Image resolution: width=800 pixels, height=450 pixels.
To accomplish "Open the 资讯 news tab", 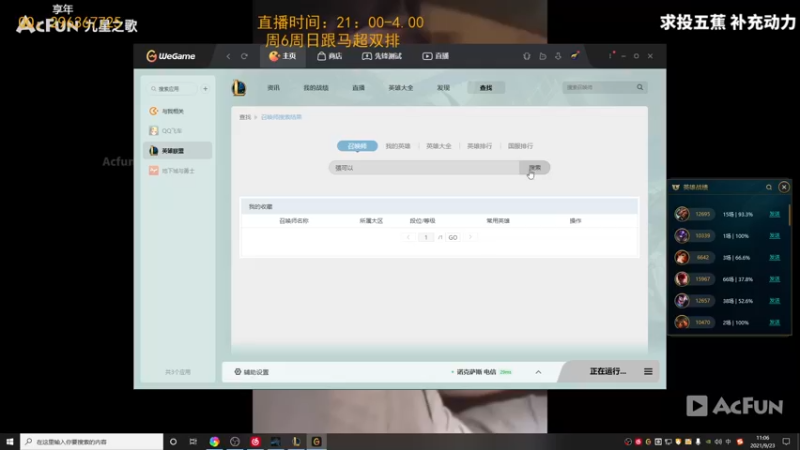I will tap(273, 88).
